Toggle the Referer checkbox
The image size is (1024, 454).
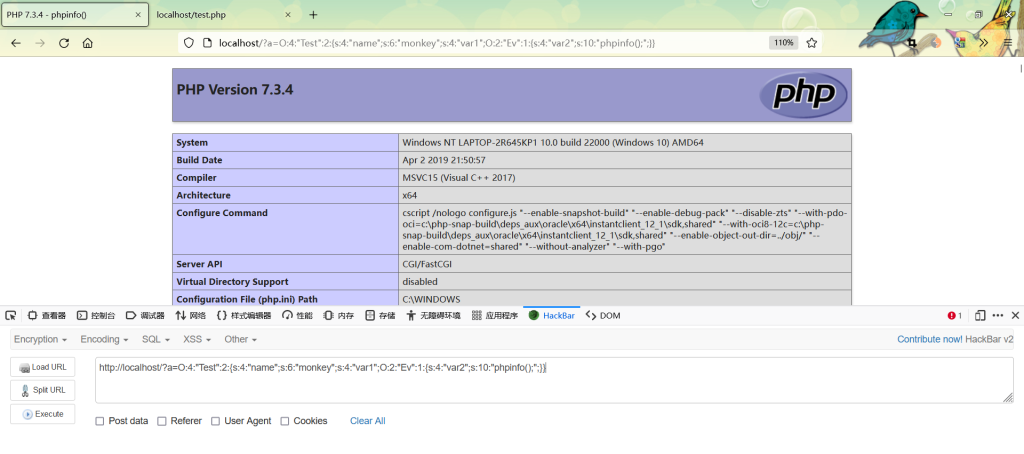(162, 421)
